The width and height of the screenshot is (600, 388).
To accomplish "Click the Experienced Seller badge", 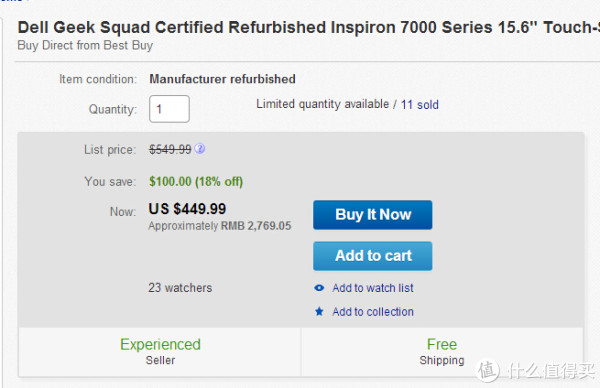I will click(x=160, y=352).
